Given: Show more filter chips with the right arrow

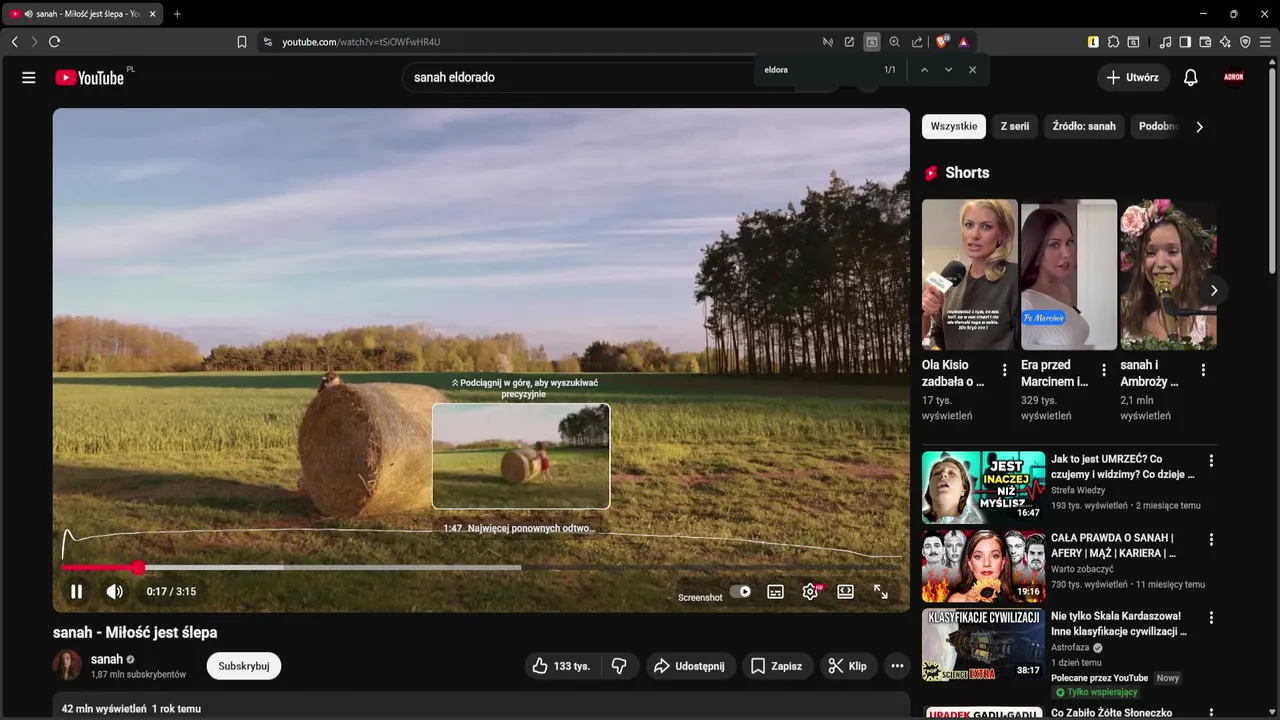Looking at the screenshot, I should [1200, 127].
